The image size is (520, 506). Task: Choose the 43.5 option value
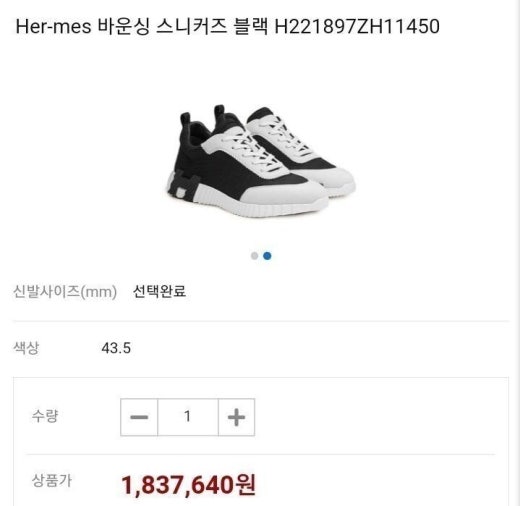click(x=116, y=348)
